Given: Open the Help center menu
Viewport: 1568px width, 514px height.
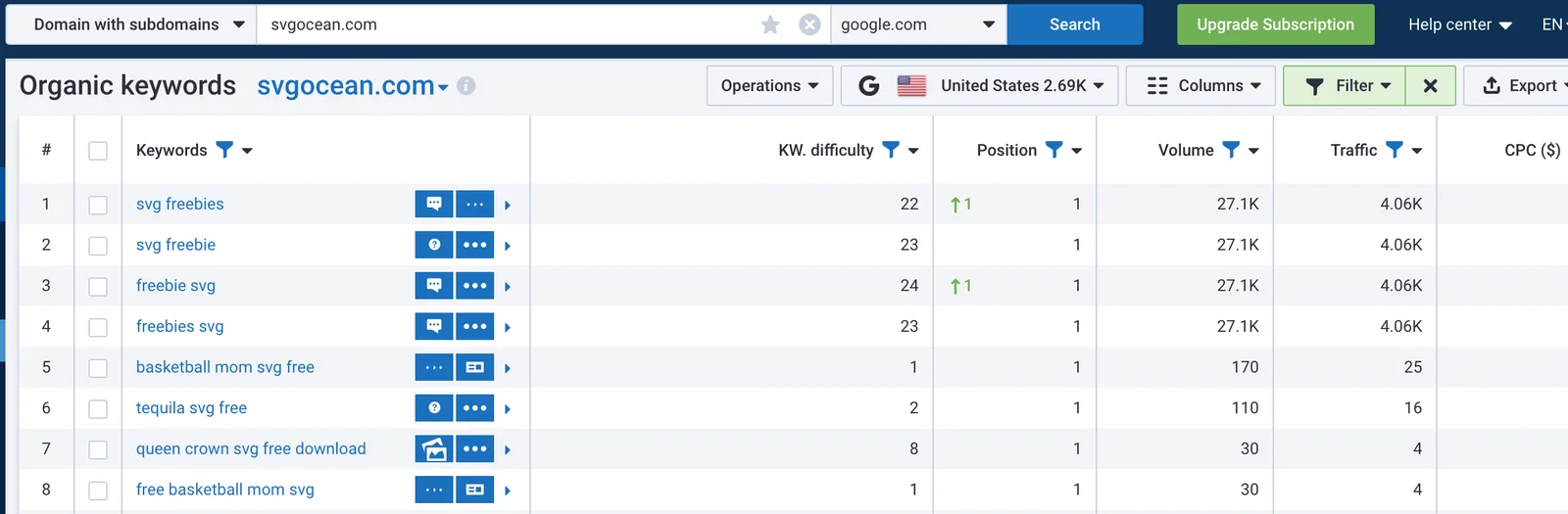Looking at the screenshot, I should 1459,24.
